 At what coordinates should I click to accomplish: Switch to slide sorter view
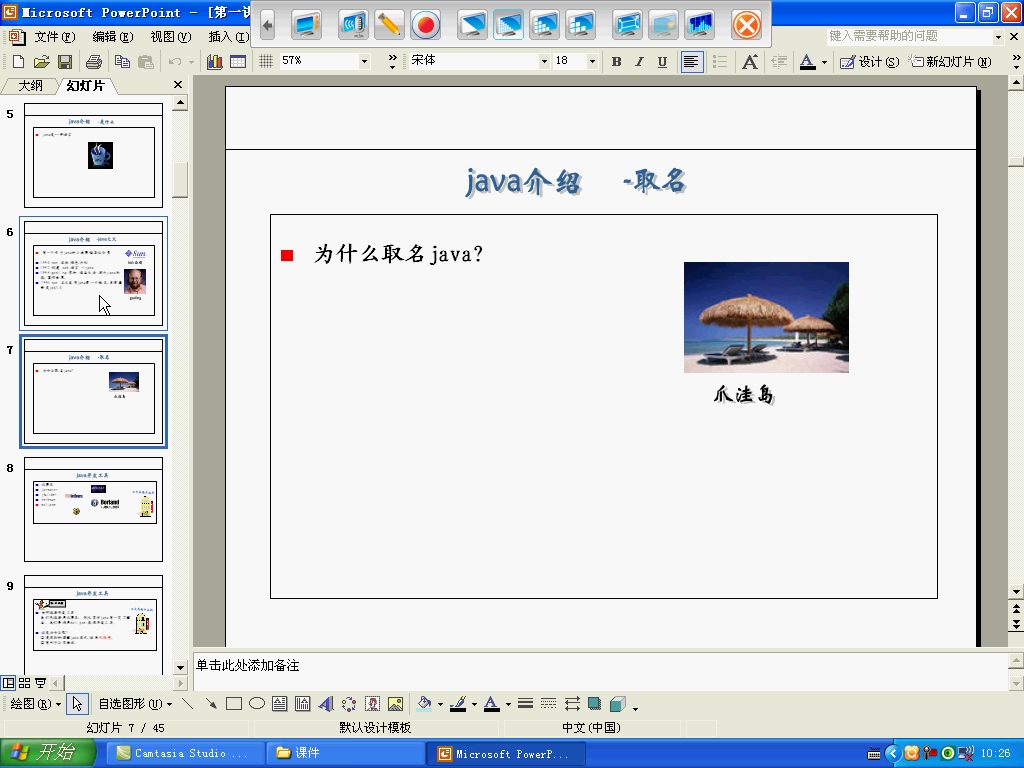(24, 683)
